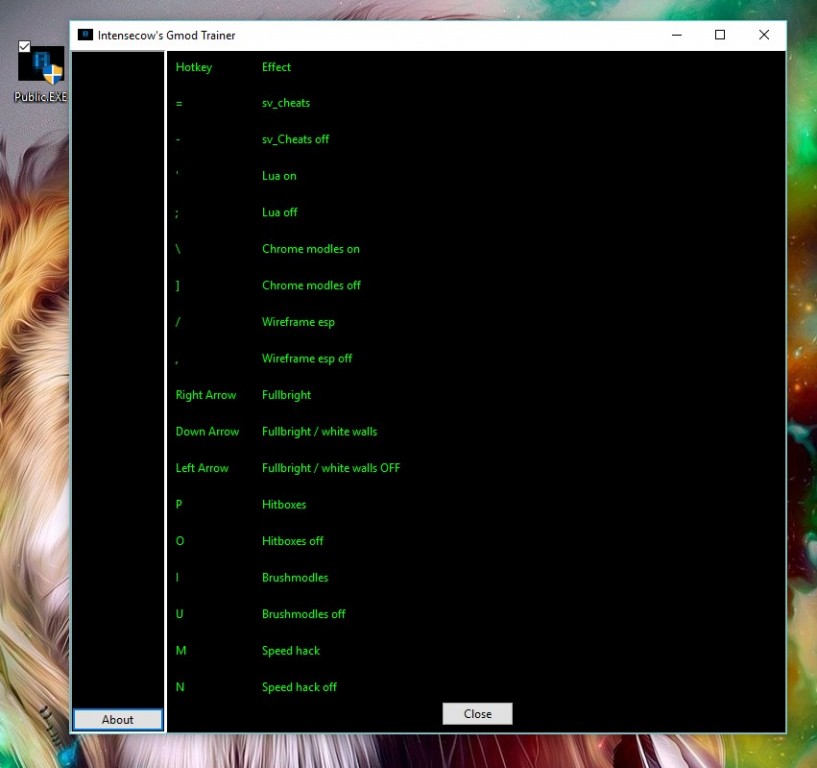The image size is (817, 768).
Task: Click the 'Down Arrow' hotkey label
Action: coord(207,431)
